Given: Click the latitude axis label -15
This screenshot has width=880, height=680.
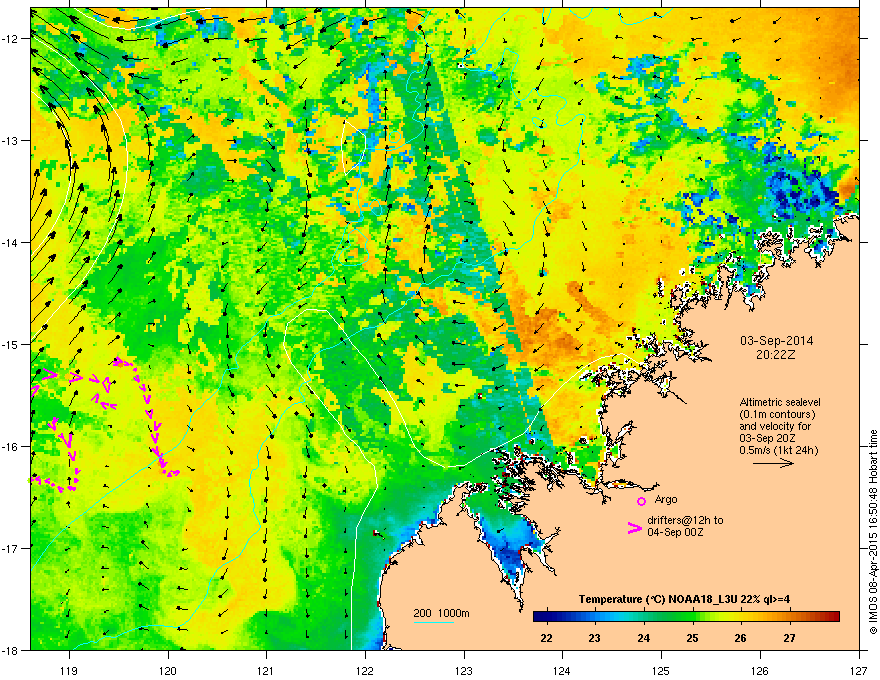Looking at the screenshot, I should 10,344.
